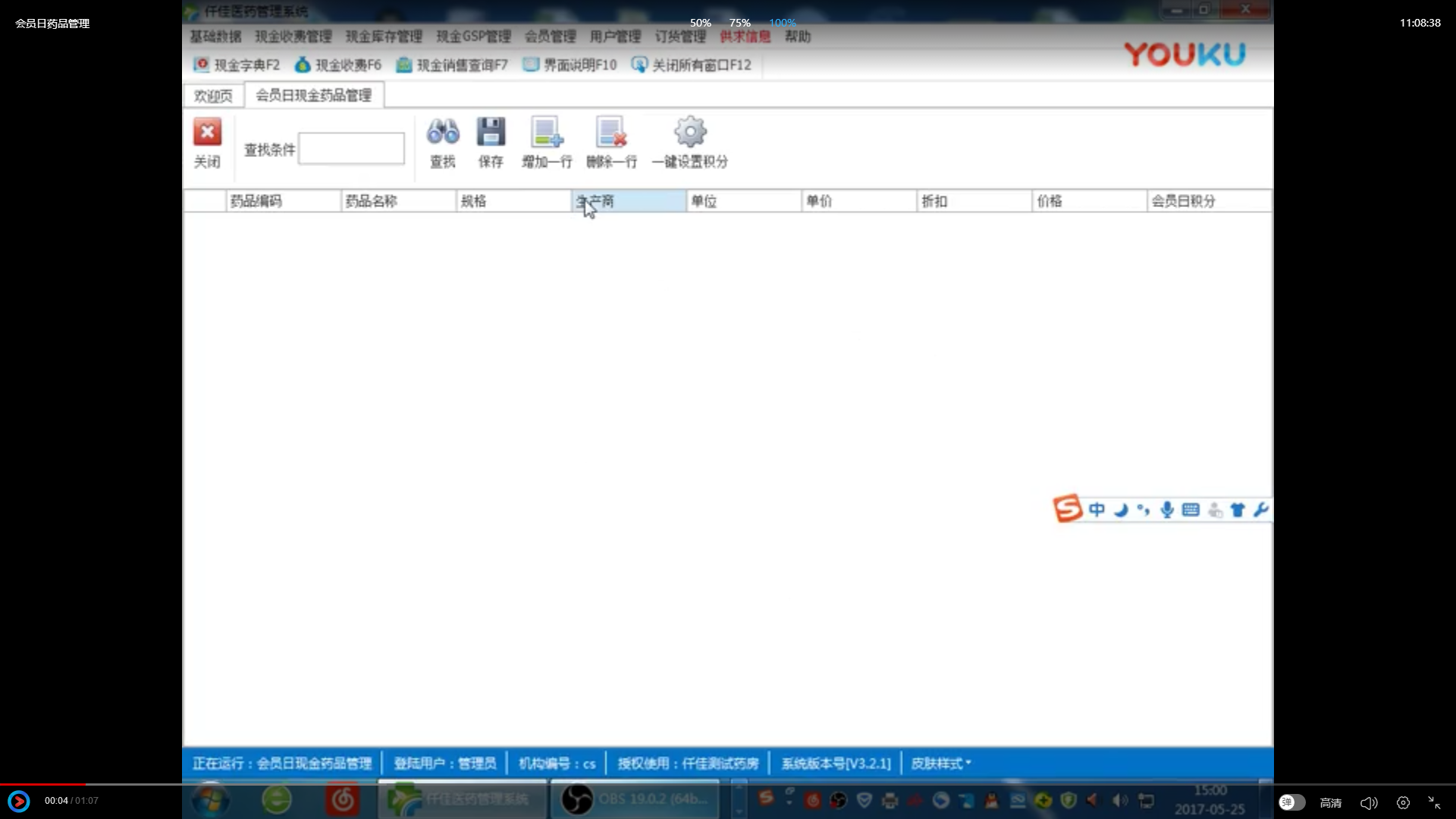Click the red close (关闭) icon
1456x819 pixels.
207,133
